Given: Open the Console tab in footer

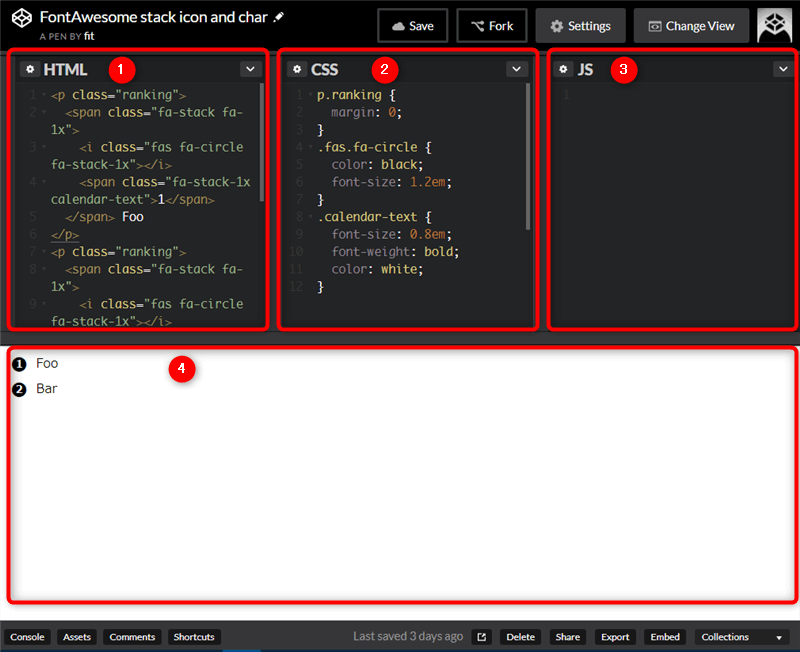Looking at the screenshot, I should (27, 637).
